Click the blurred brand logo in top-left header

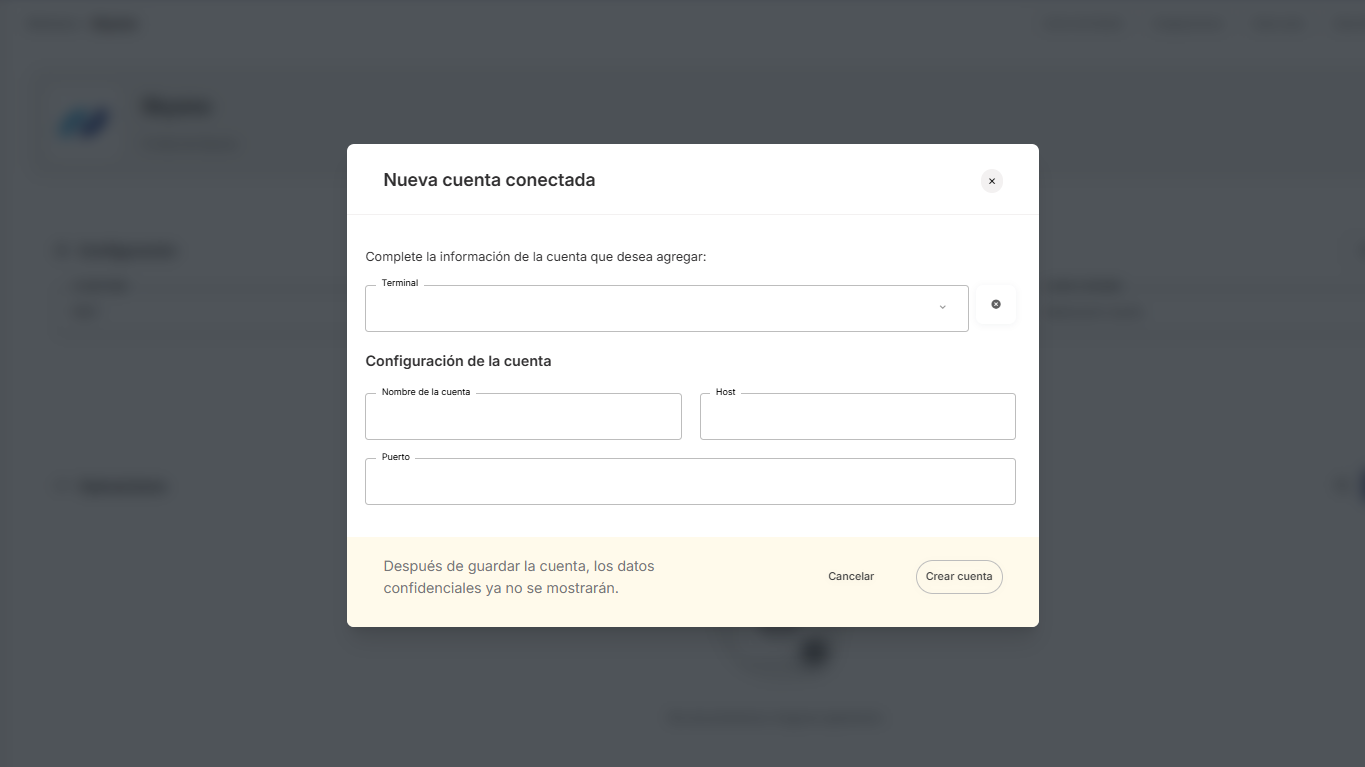pyautogui.click(x=84, y=24)
